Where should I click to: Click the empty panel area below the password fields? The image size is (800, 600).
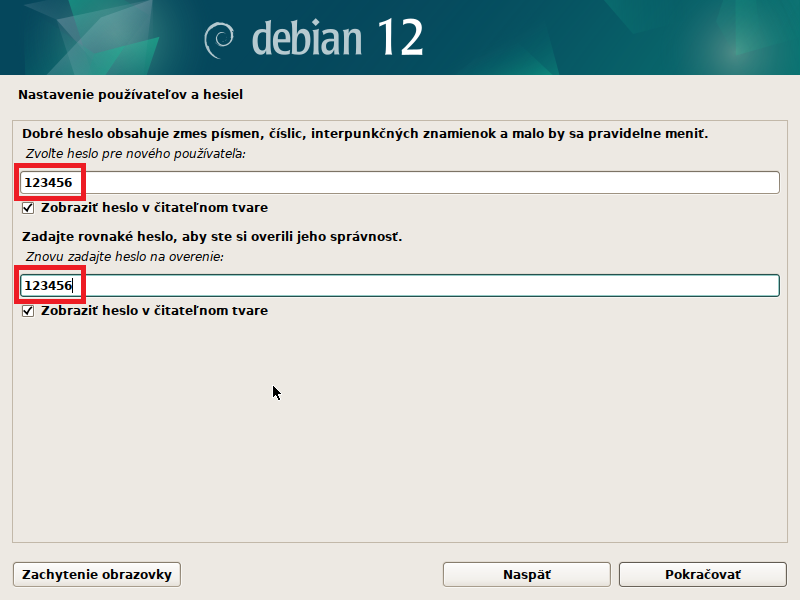[x=400, y=430]
